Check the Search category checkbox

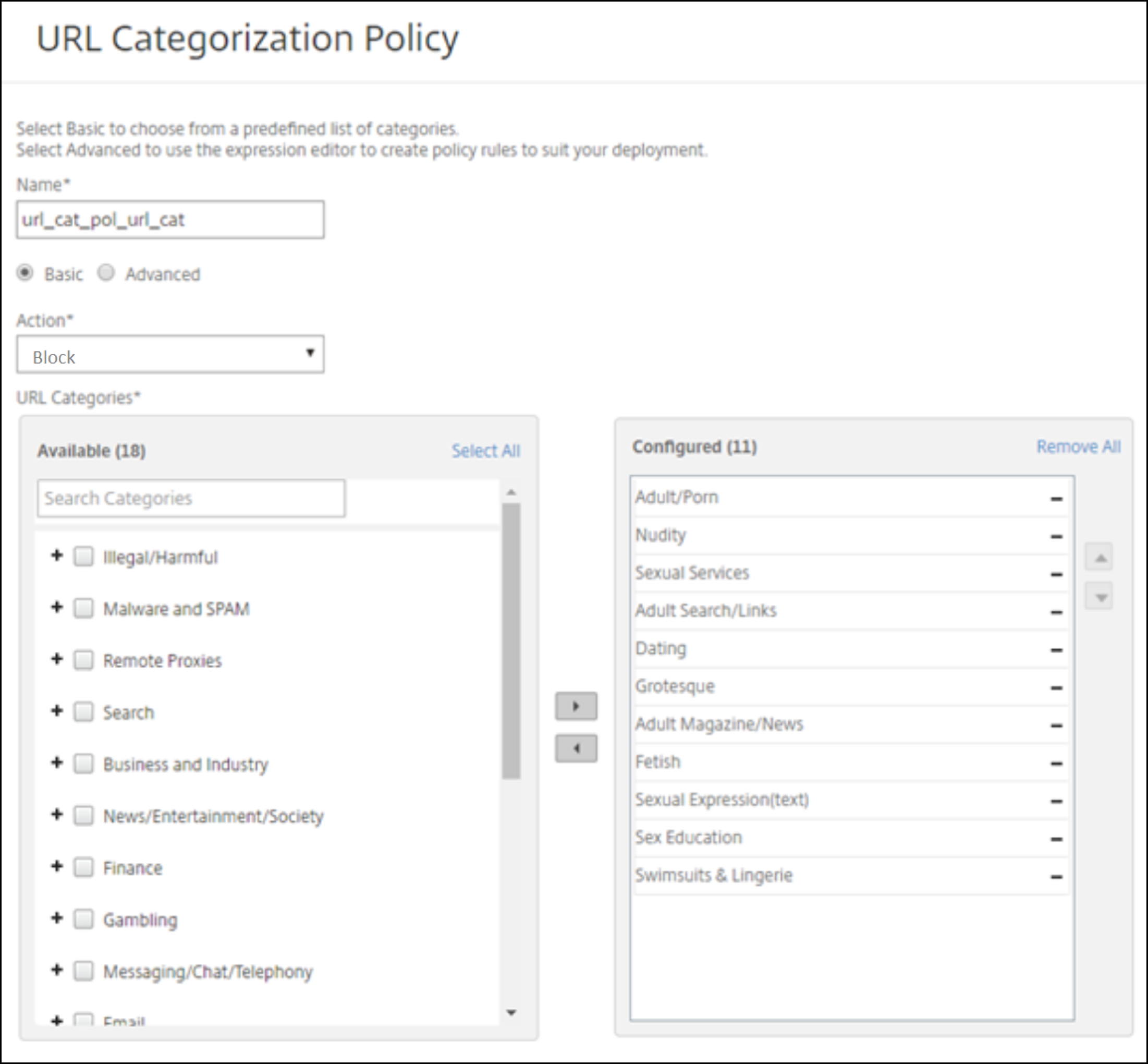point(83,711)
